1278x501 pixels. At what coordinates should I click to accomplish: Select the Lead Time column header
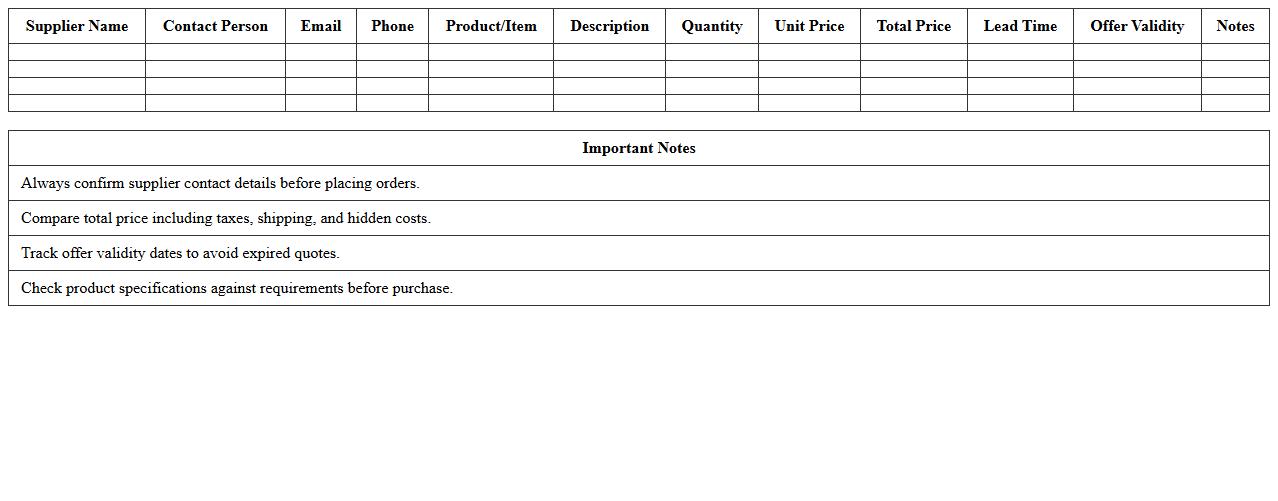(x=1020, y=26)
